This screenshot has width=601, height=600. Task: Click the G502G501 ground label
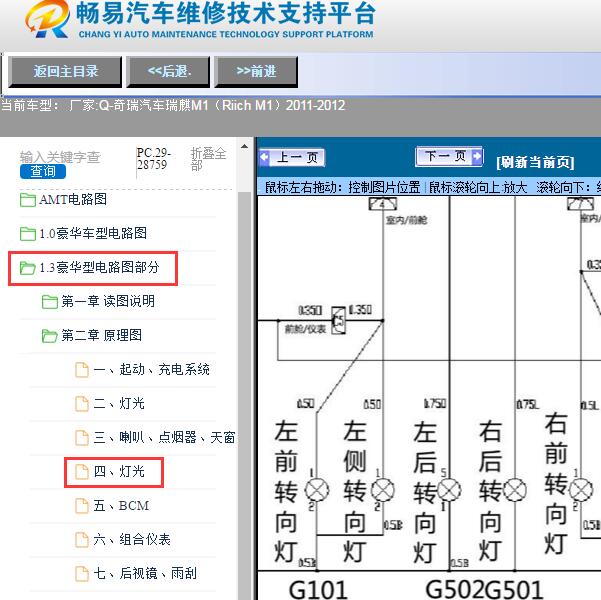[x=484, y=590]
